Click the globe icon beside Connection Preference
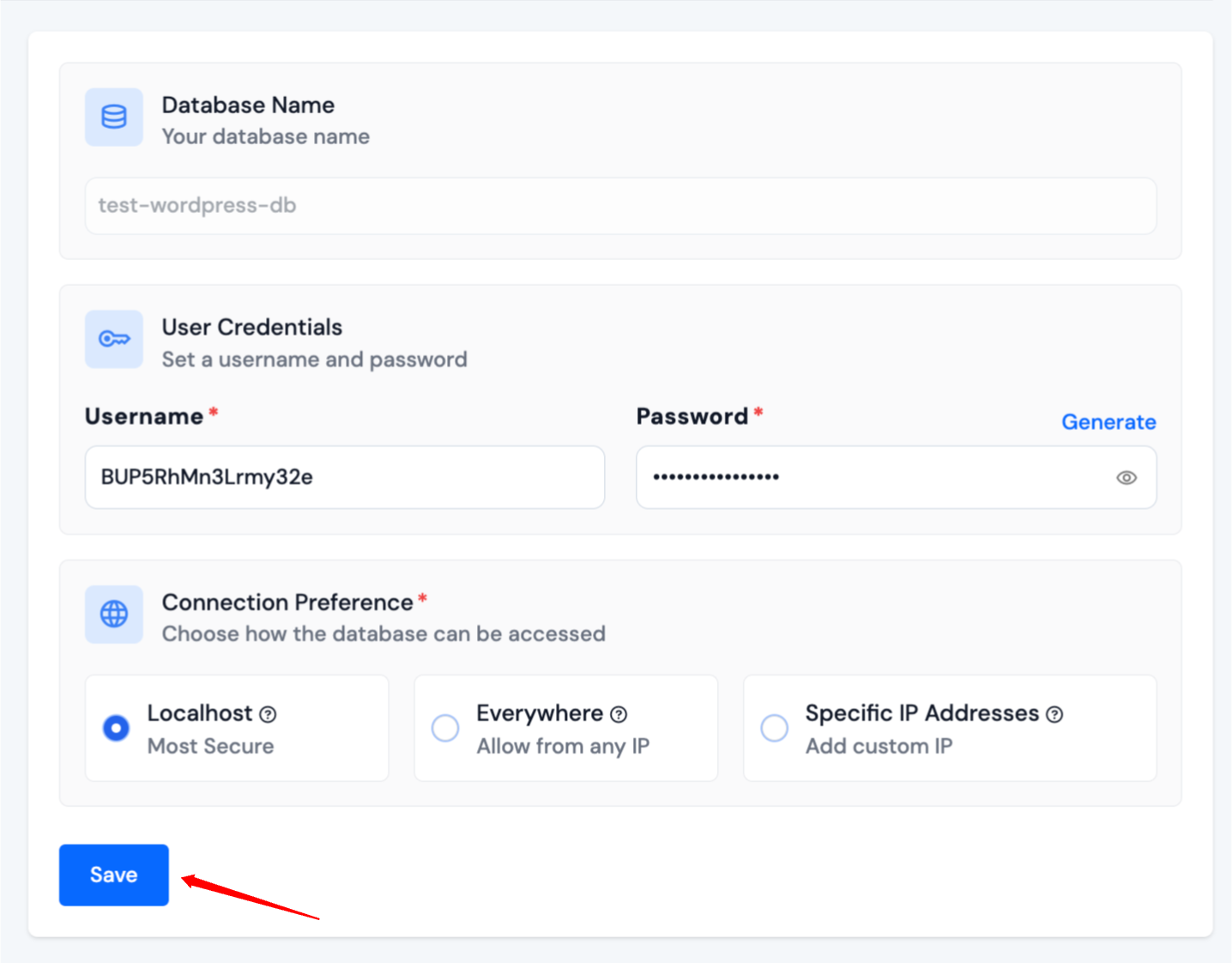This screenshot has width=1232, height=963. [114, 615]
